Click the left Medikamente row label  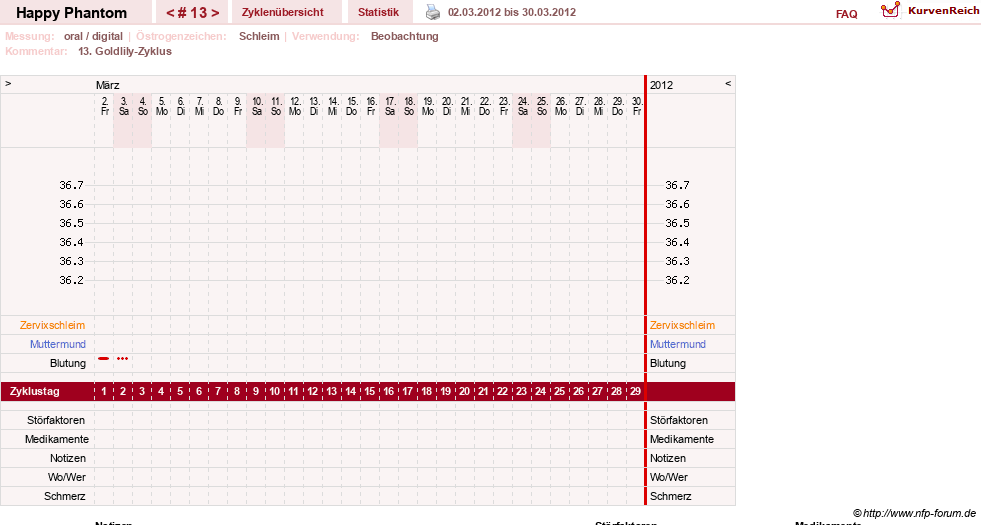pyautogui.click(x=57, y=439)
